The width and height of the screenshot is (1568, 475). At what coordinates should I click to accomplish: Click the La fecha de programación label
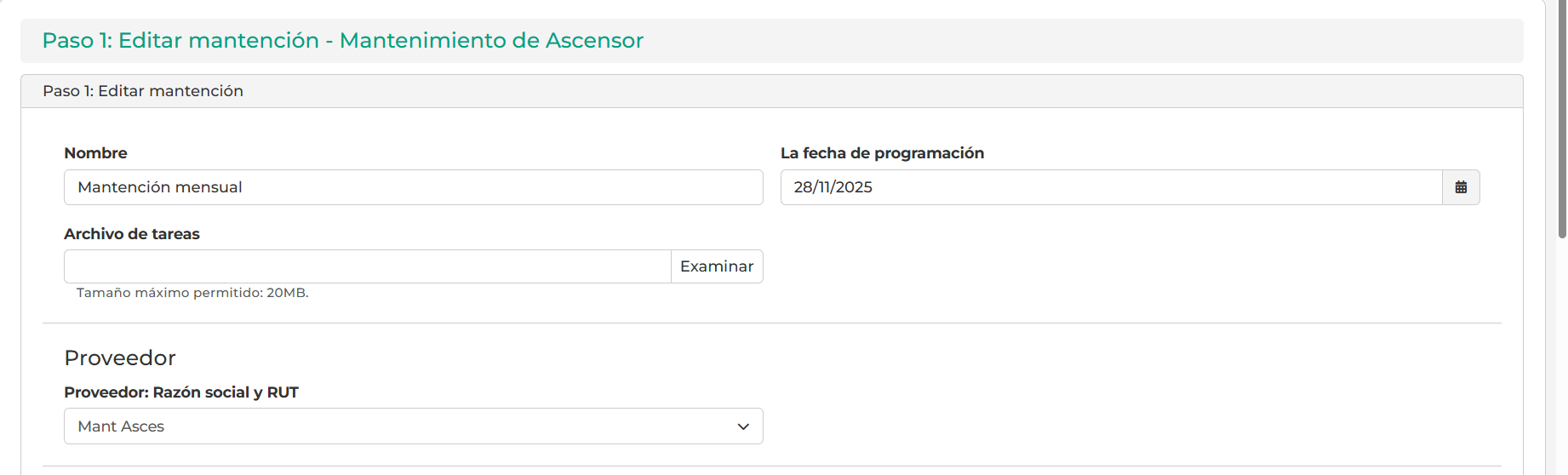point(882,153)
